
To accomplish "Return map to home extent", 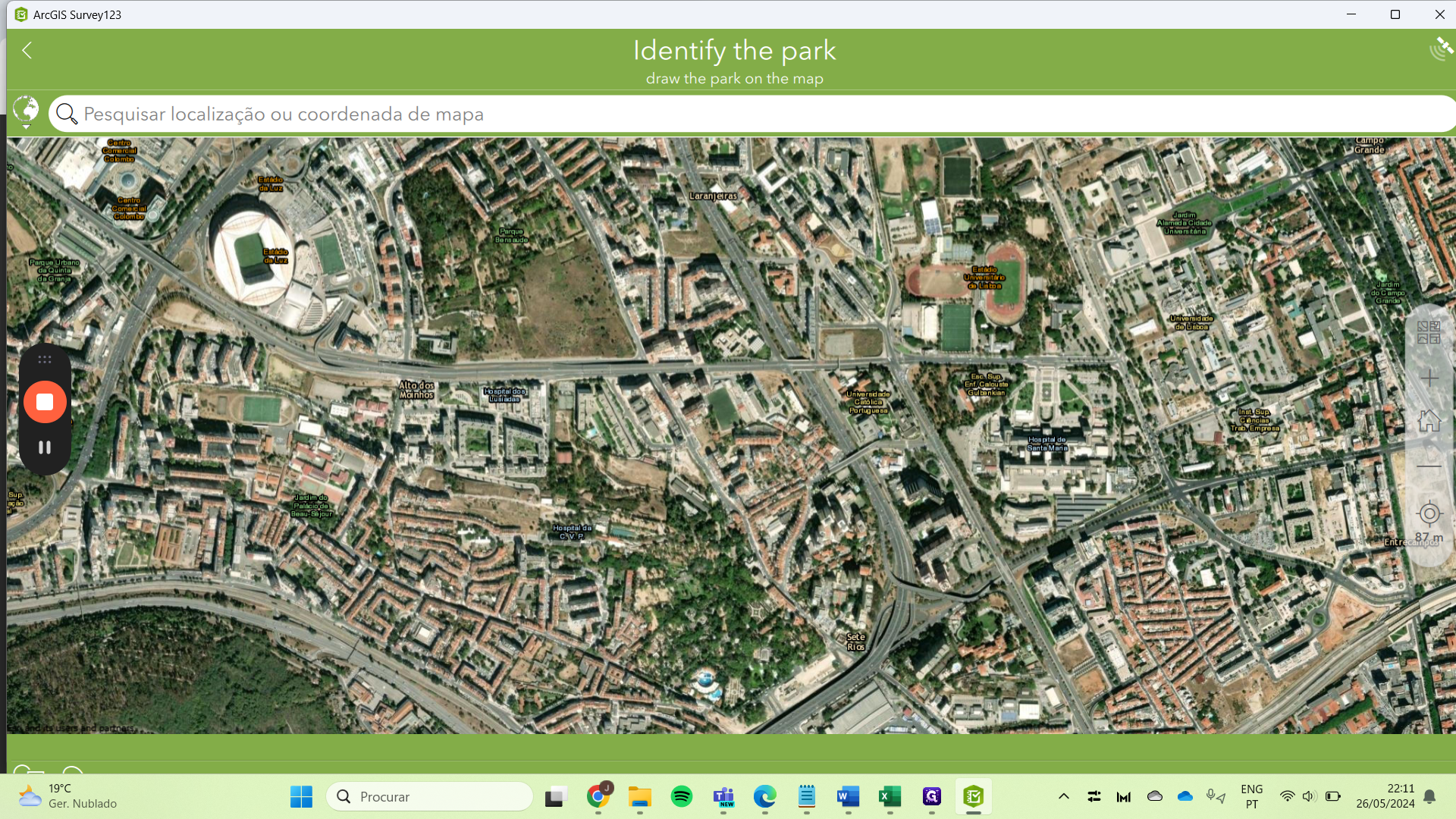I will pyautogui.click(x=1429, y=421).
